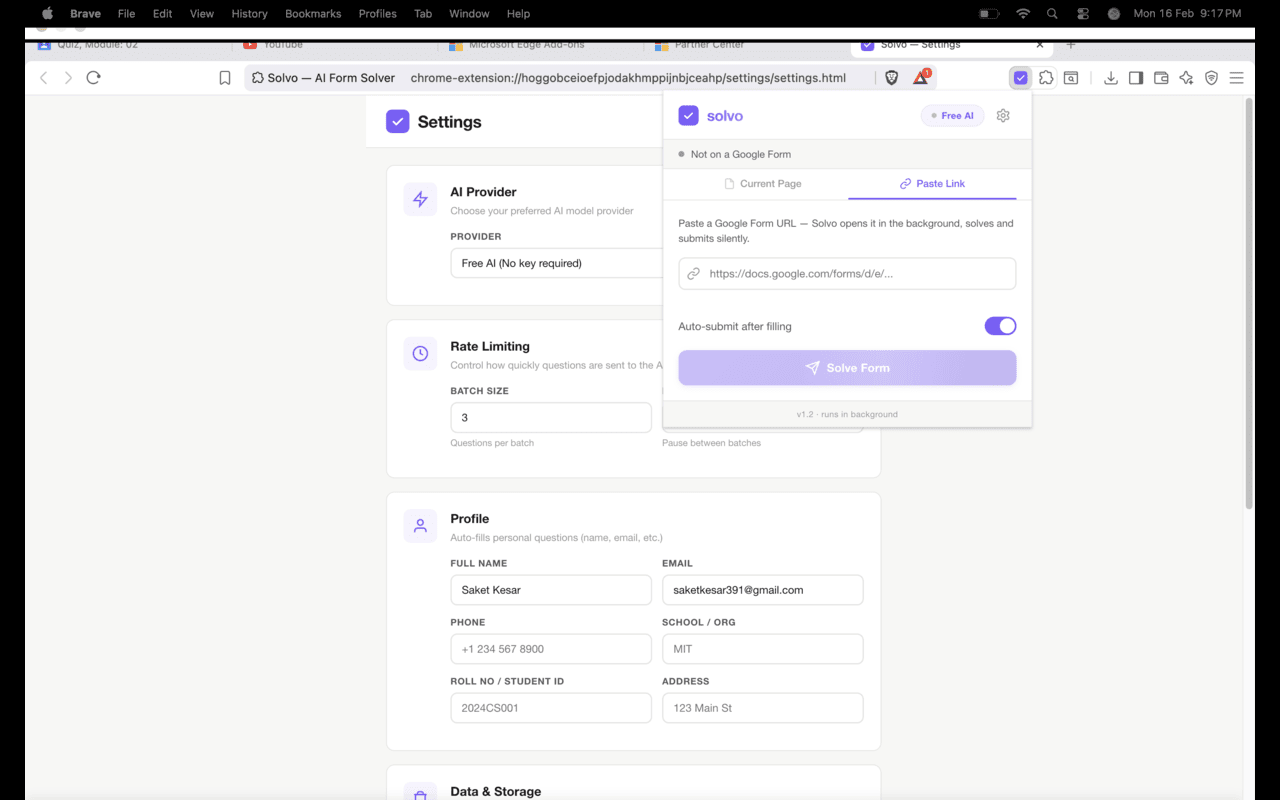Click the Free AI badge in popup
The image size is (1280, 800).
pyautogui.click(x=952, y=116)
